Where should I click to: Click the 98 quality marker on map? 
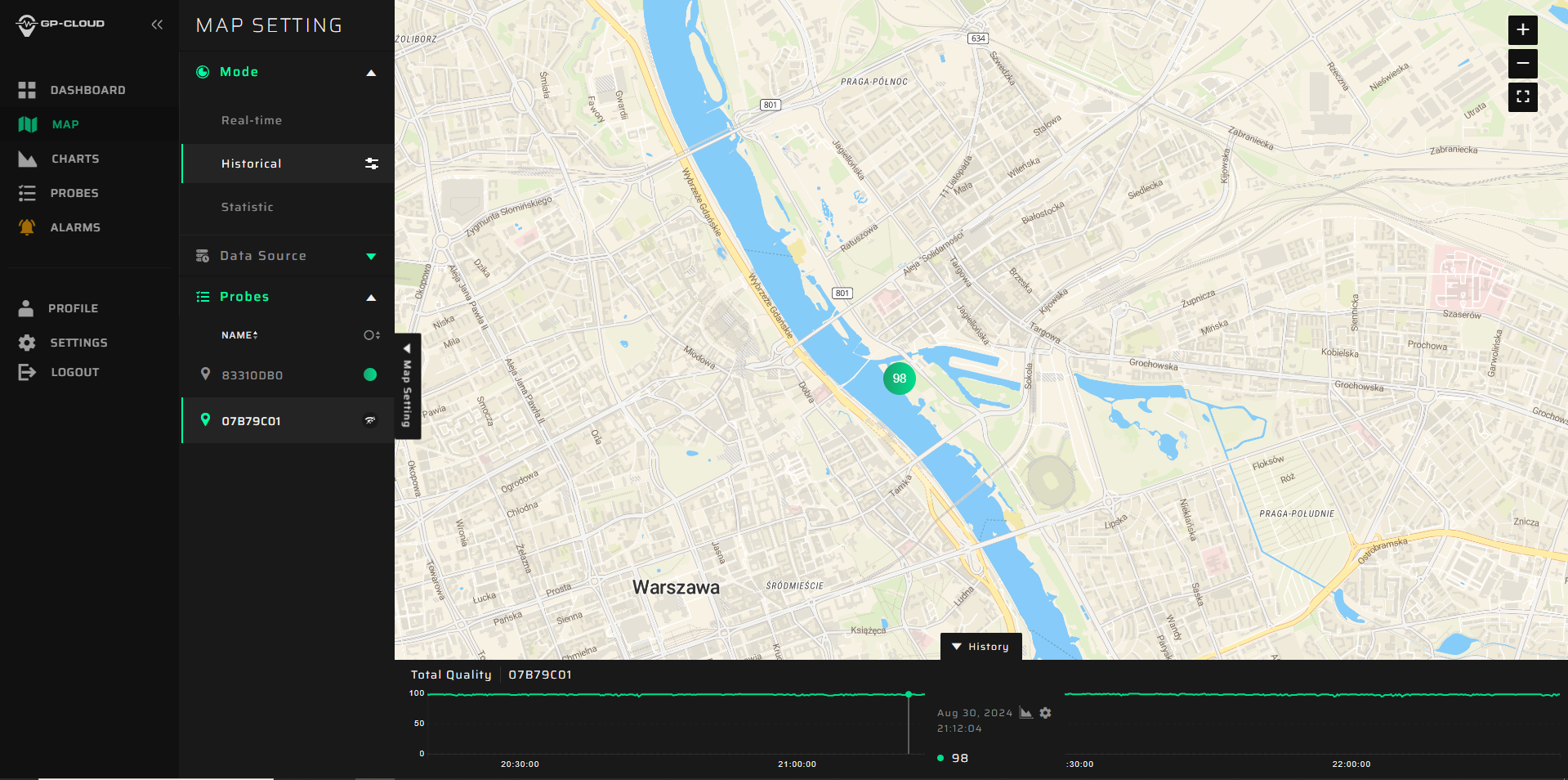899,379
